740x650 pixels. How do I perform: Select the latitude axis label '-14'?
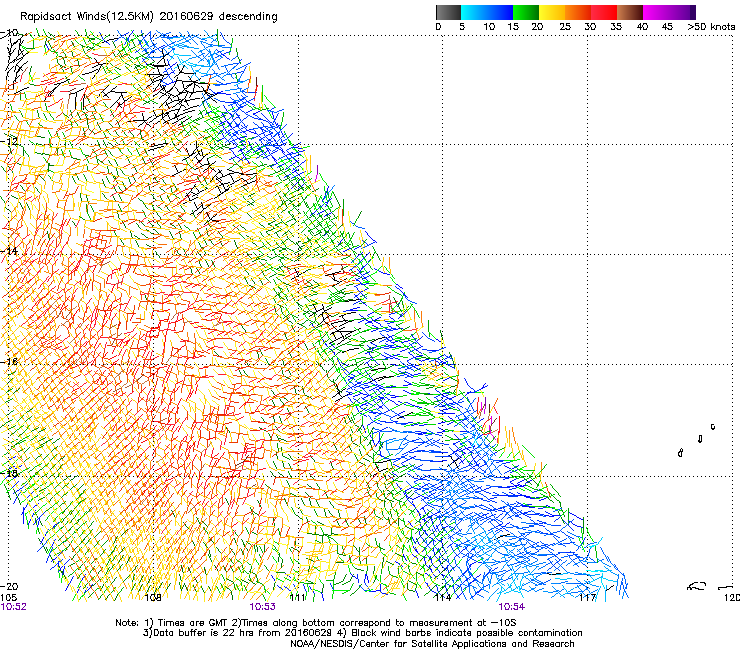[x=9, y=251]
